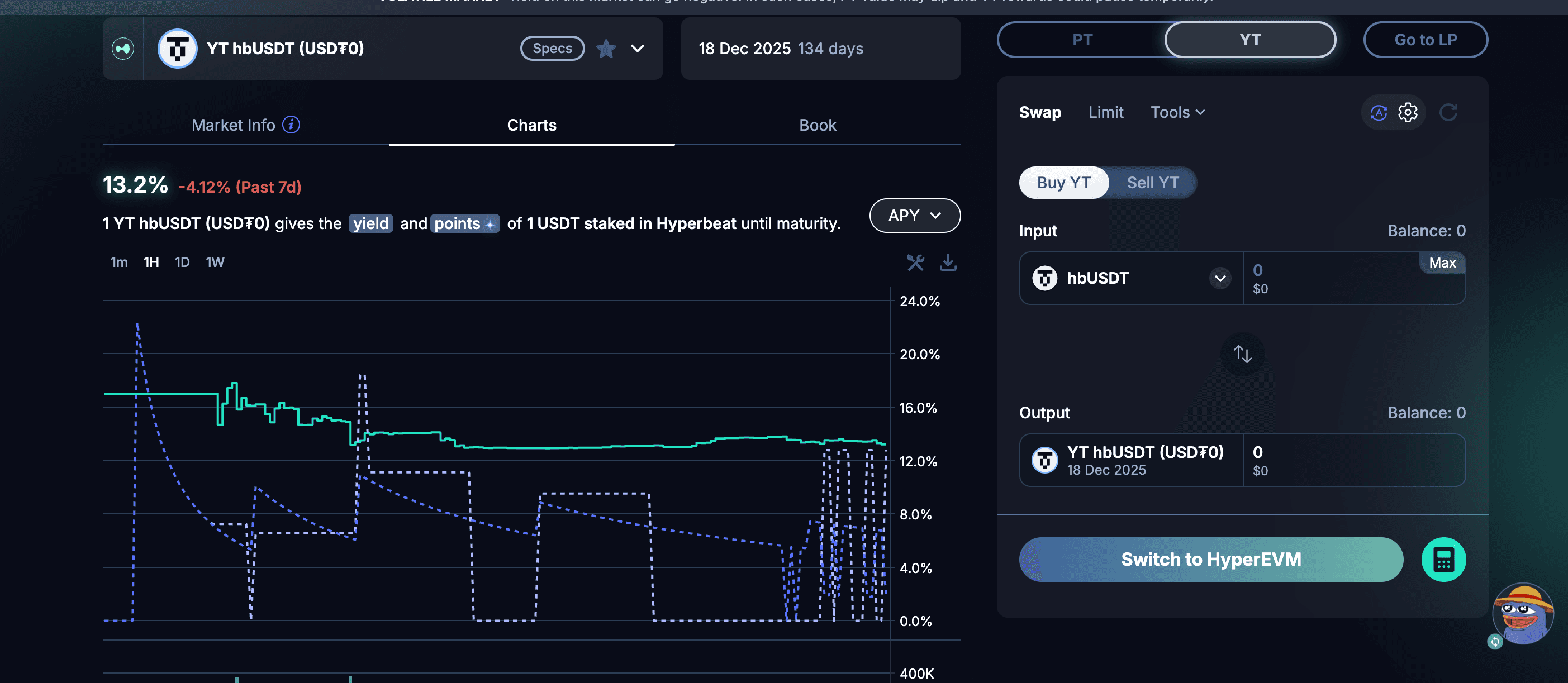This screenshot has height=683, width=1568.
Task: Click the Switch to HyperEVM button
Action: click(x=1211, y=559)
